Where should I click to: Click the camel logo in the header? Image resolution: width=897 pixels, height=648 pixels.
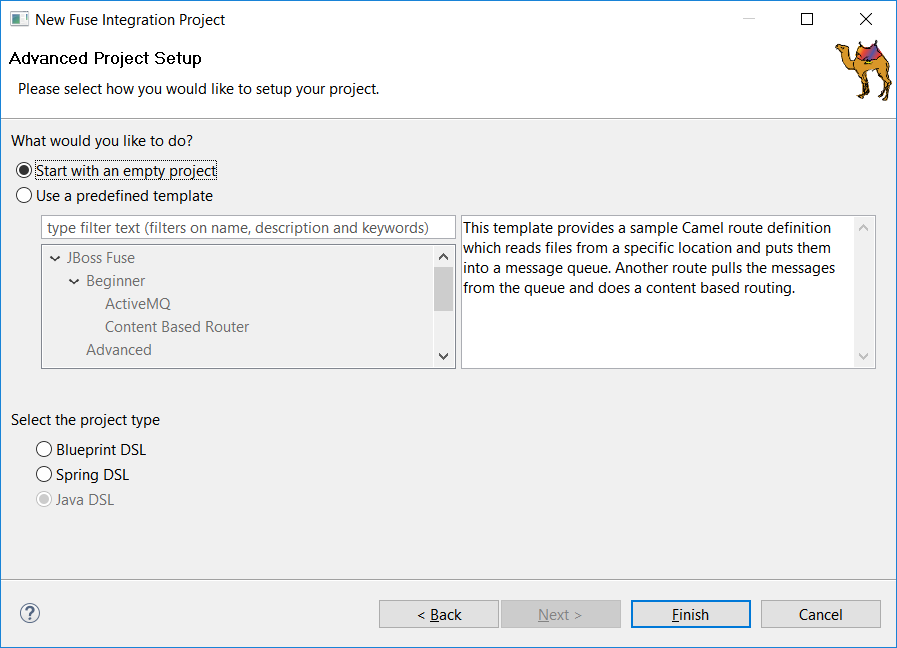[862, 69]
